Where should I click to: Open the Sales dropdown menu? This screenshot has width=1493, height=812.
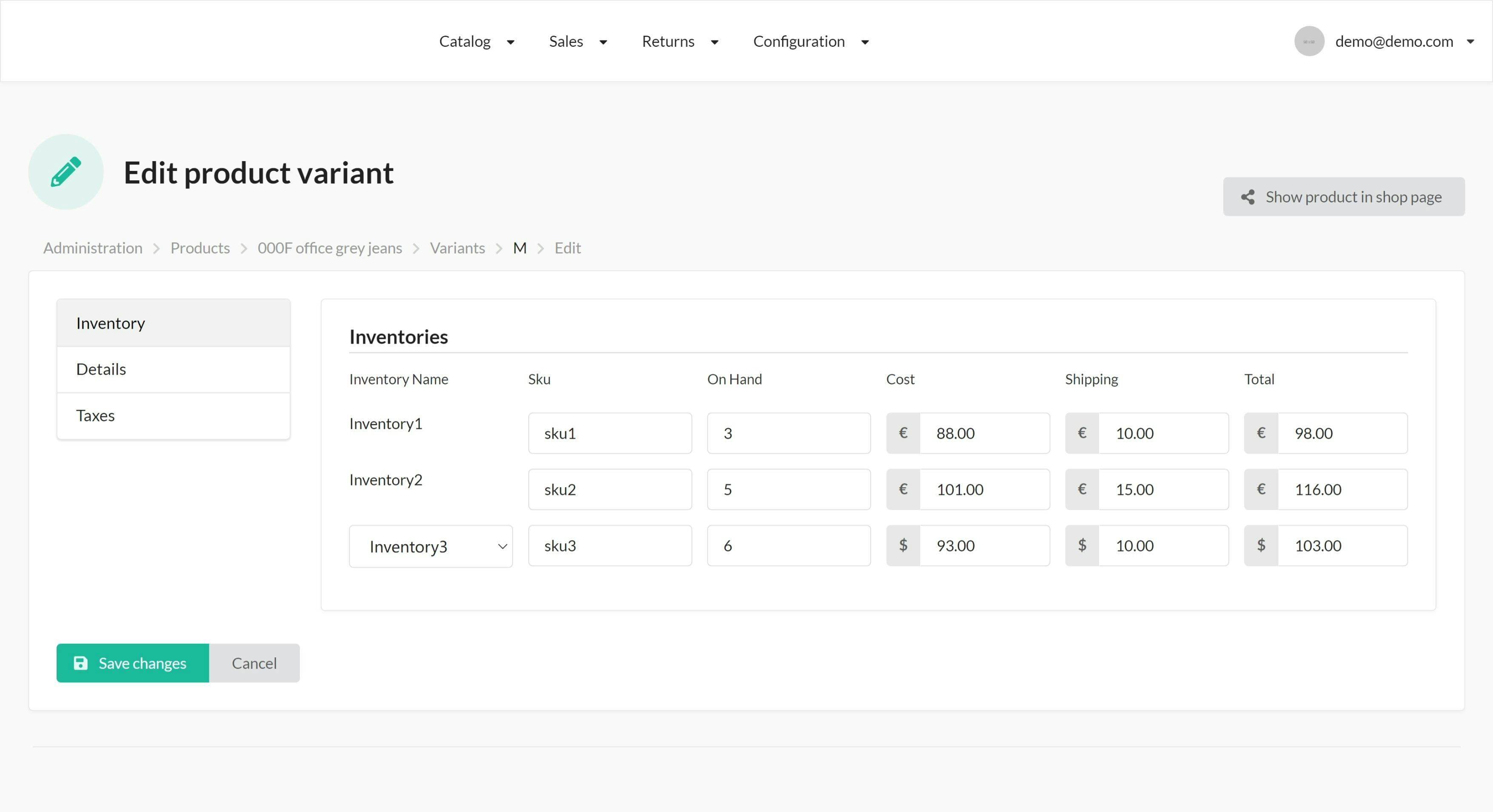(x=578, y=41)
